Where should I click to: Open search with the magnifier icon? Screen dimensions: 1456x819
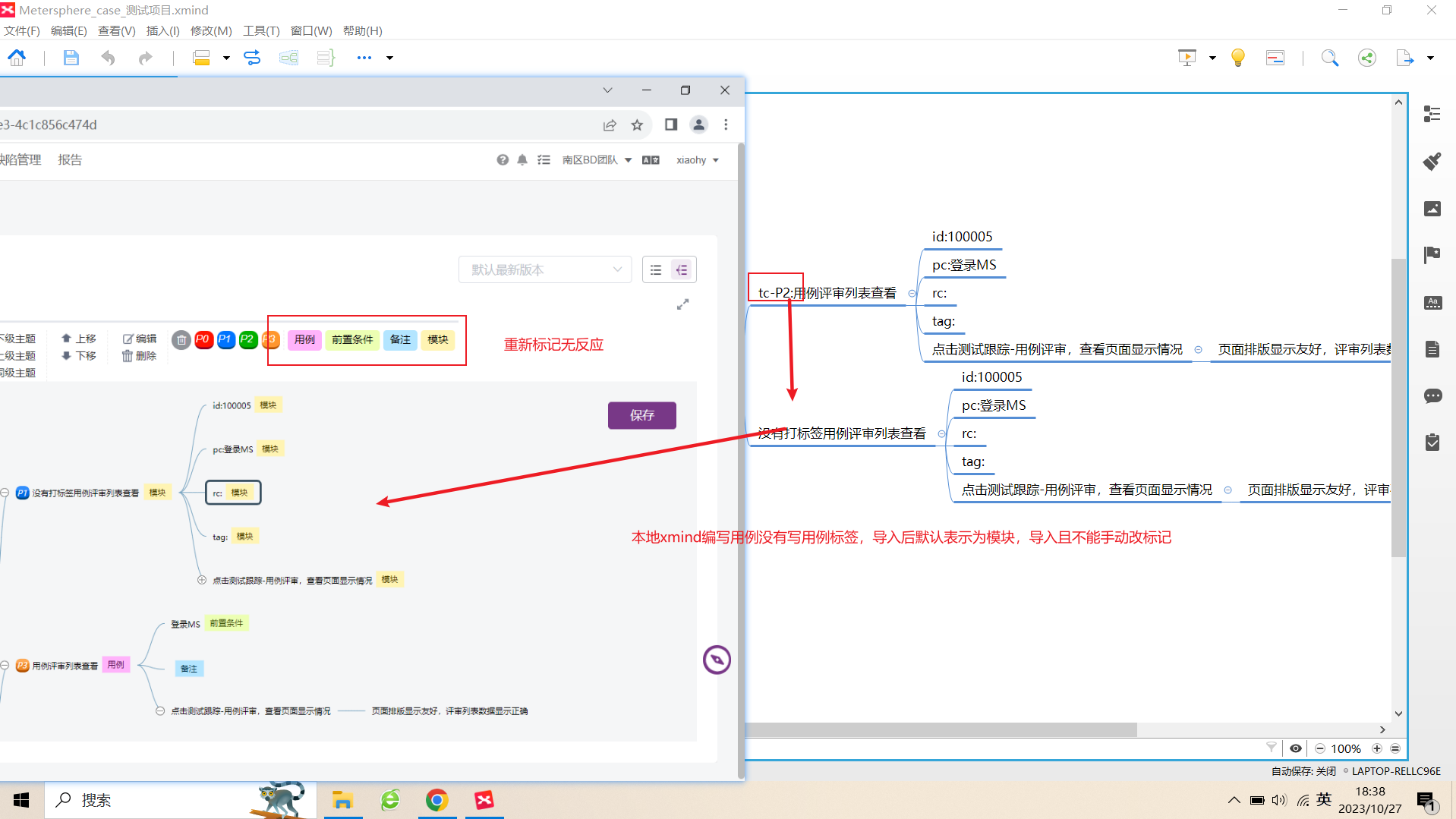click(x=1329, y=57)
